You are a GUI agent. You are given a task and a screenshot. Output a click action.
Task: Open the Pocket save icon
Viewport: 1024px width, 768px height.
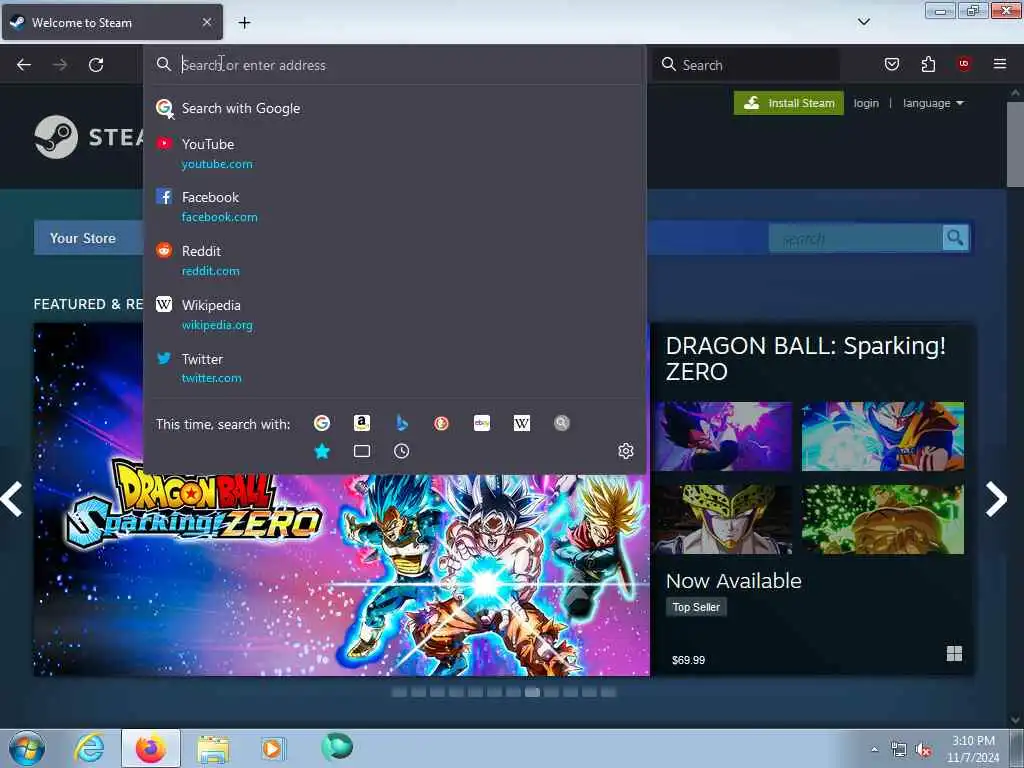pyautogui.click(x=892, y=64)
